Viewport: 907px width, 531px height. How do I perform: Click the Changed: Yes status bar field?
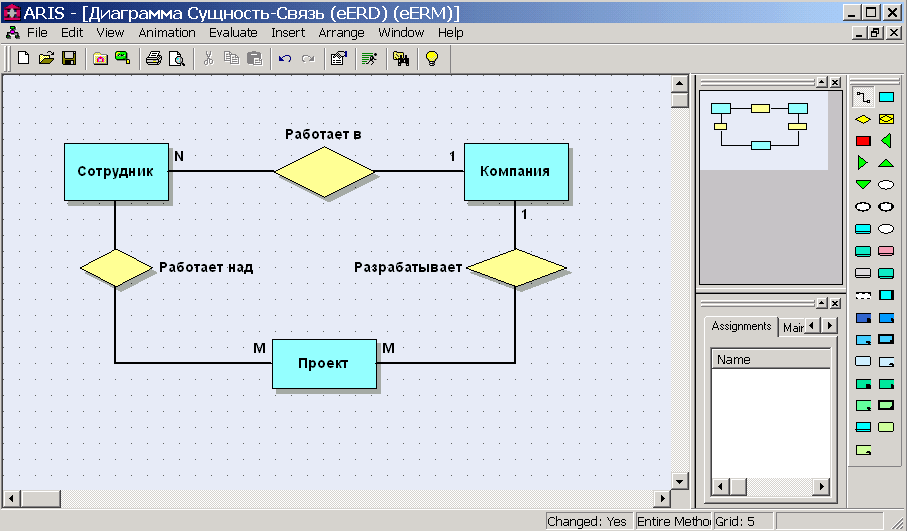[x=589, y=521]
